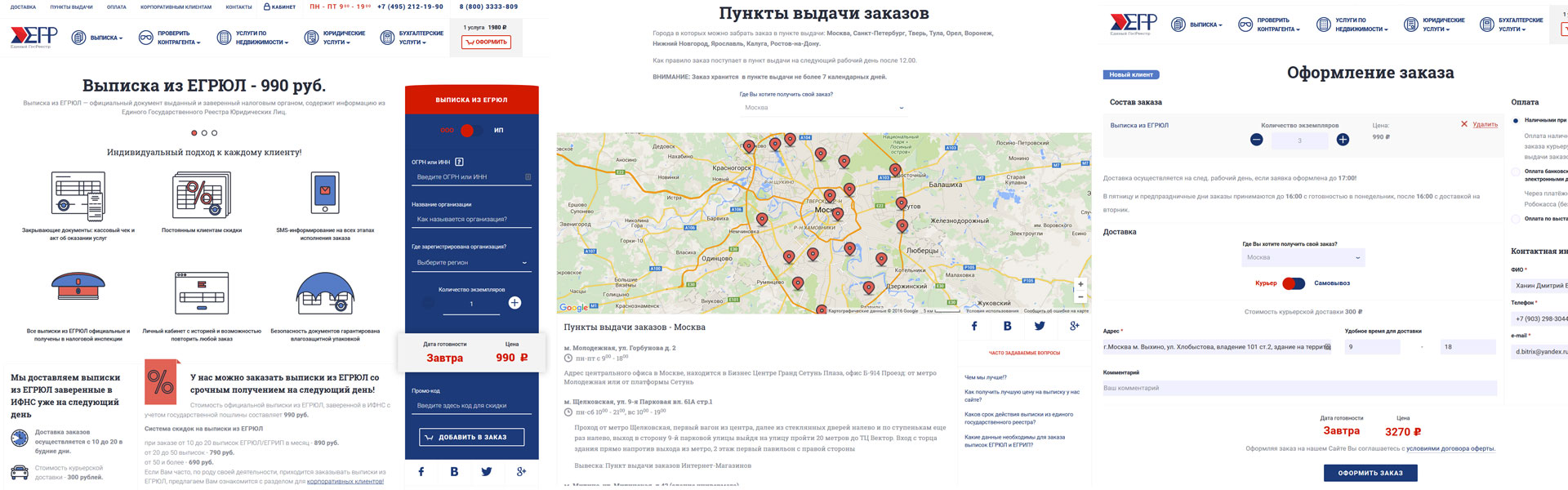Open the Москва city dropdown above the map
Viewport: 1568px width, 490px height.
point(824,108)
